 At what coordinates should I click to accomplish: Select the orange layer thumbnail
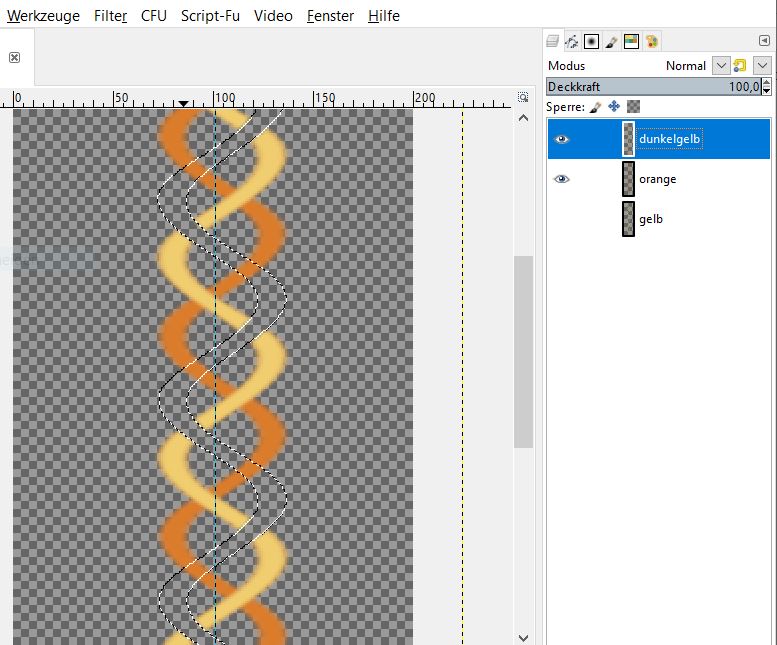coord(628,179)
